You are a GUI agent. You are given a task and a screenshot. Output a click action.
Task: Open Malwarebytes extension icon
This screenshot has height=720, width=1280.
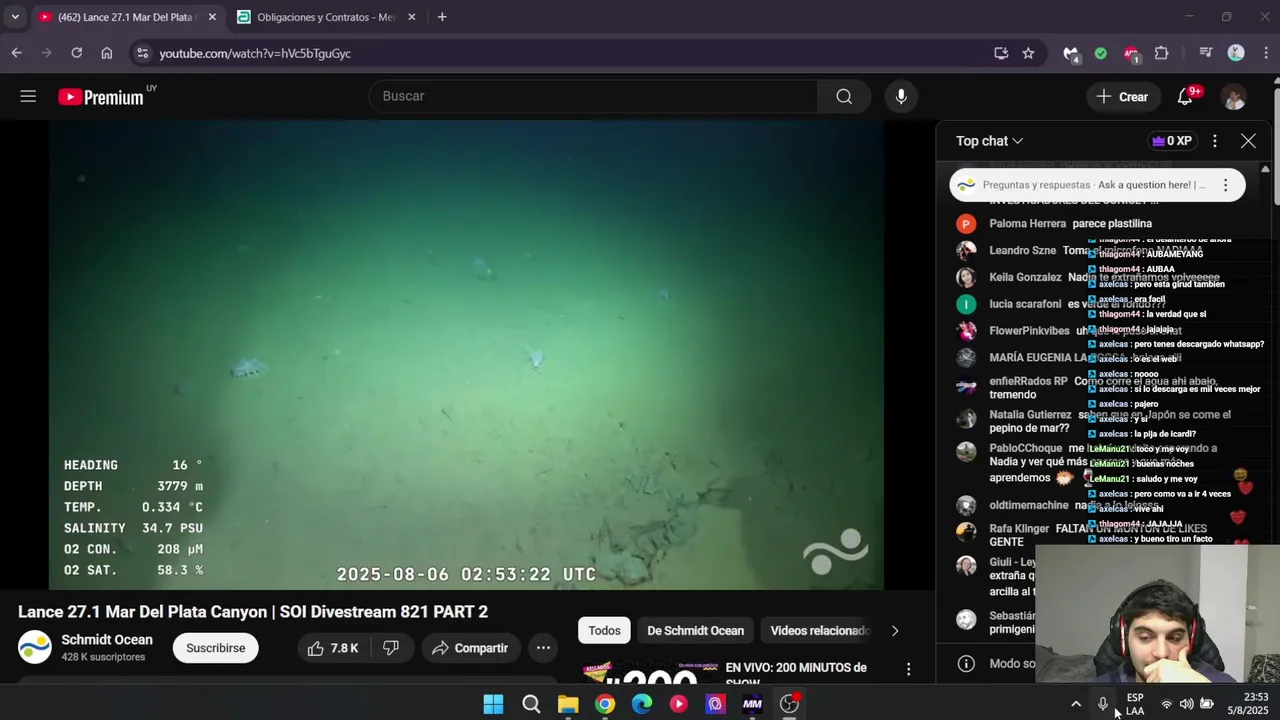click(1071, 53)
